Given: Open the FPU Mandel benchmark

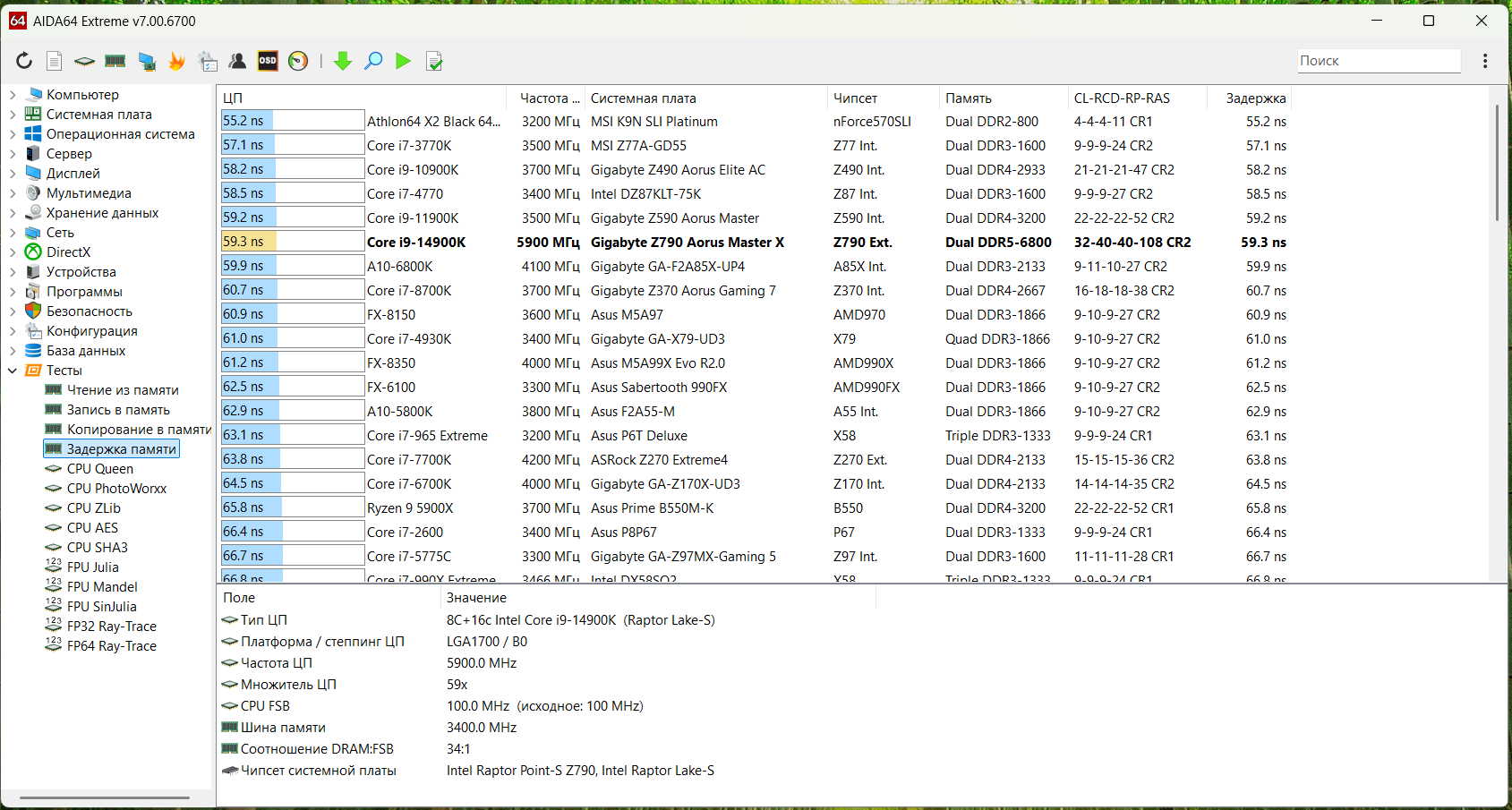Looking at the screenshot, I should [102, 587].
